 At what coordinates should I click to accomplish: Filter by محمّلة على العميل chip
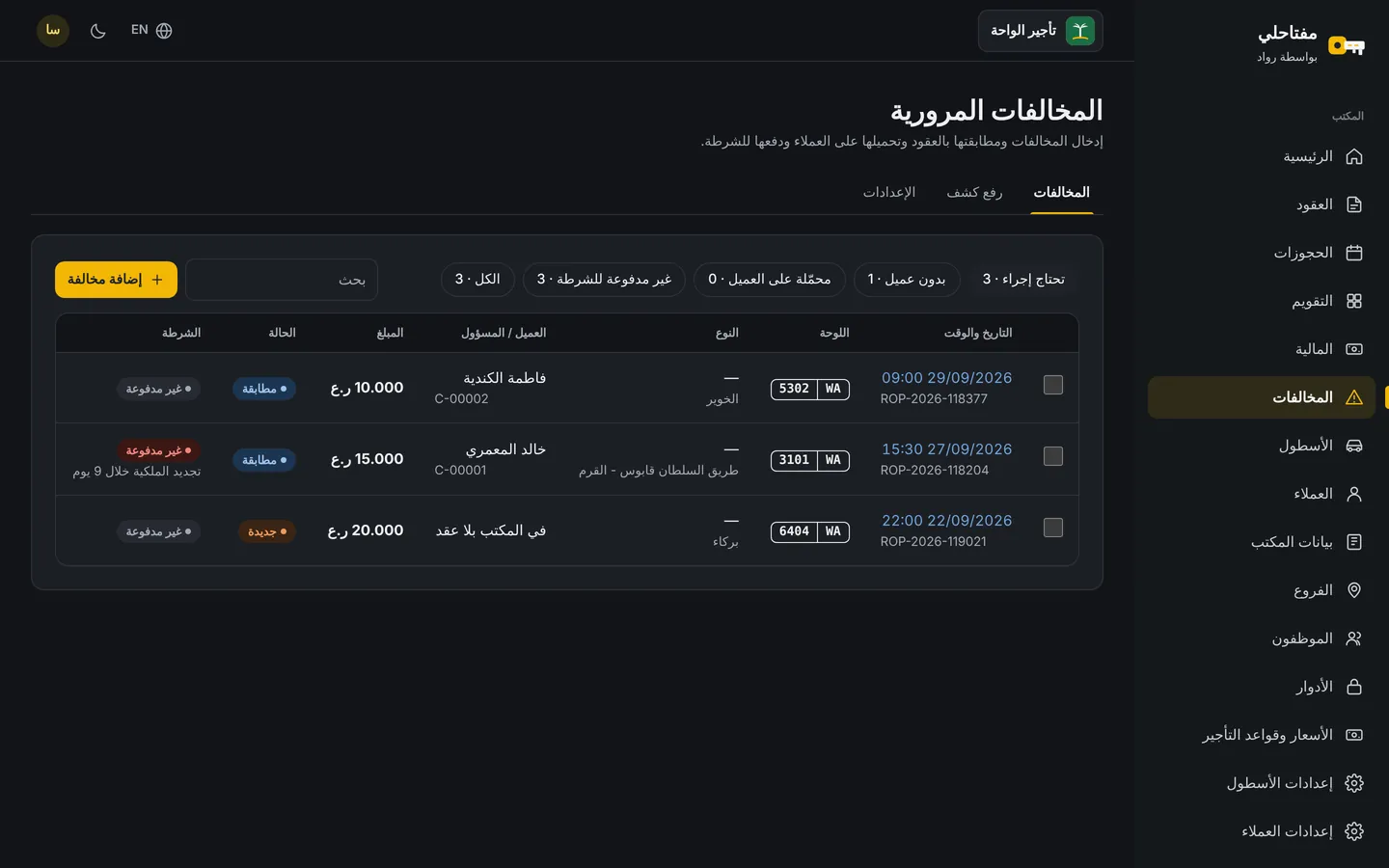[770, 280]
